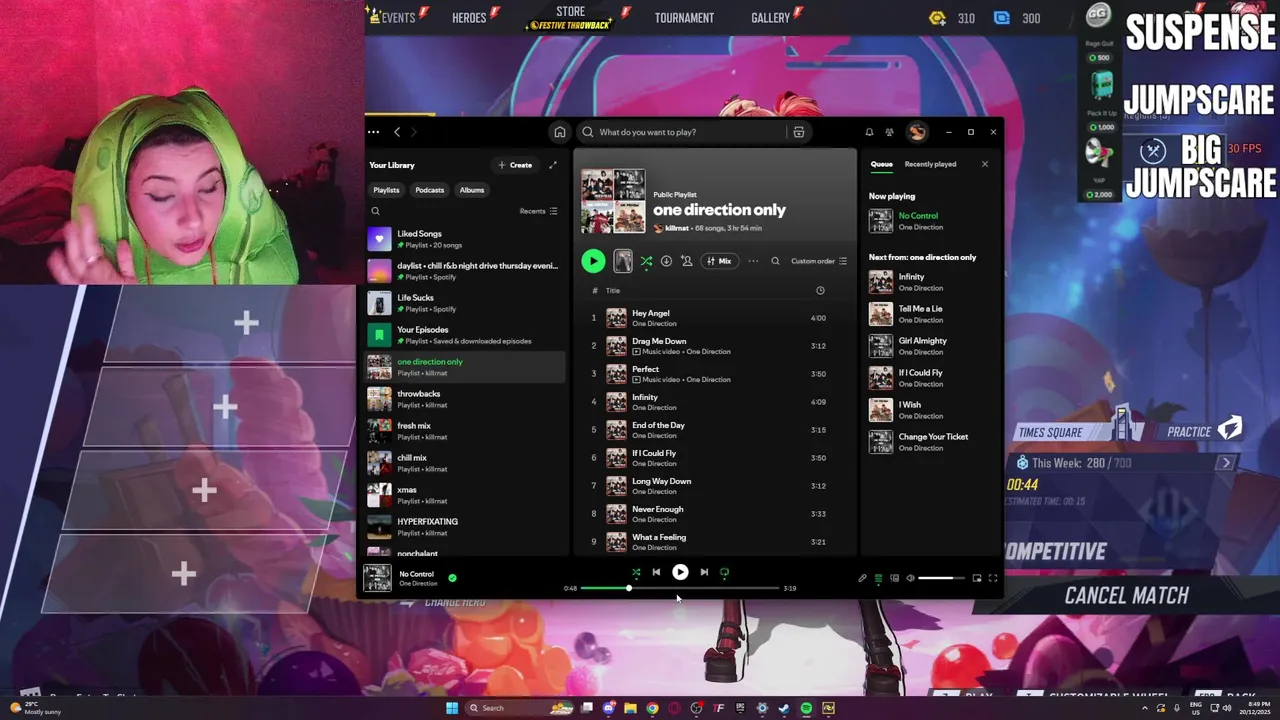Click the player bar Play button
This screenshot has width=1280, height=720.
click(680, 572)
